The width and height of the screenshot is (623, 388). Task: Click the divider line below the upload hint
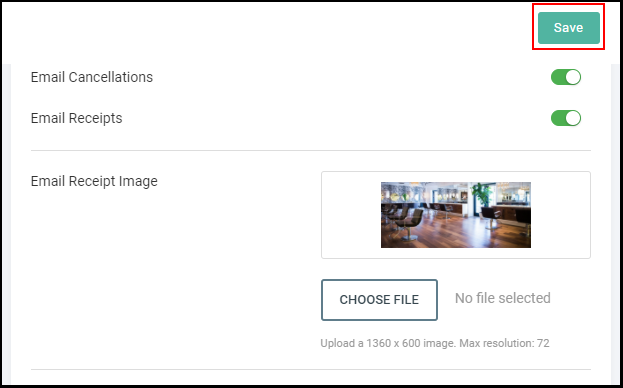tap(311, 370)
